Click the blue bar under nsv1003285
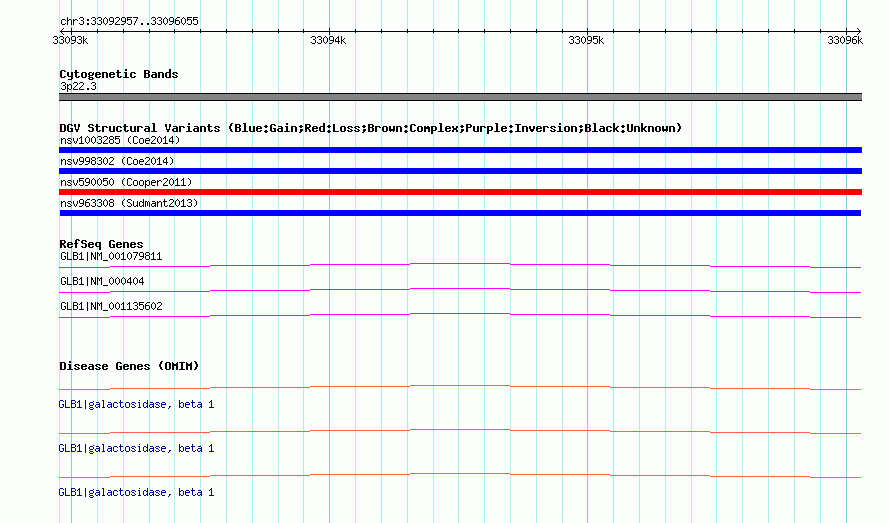 coord(460,150)
